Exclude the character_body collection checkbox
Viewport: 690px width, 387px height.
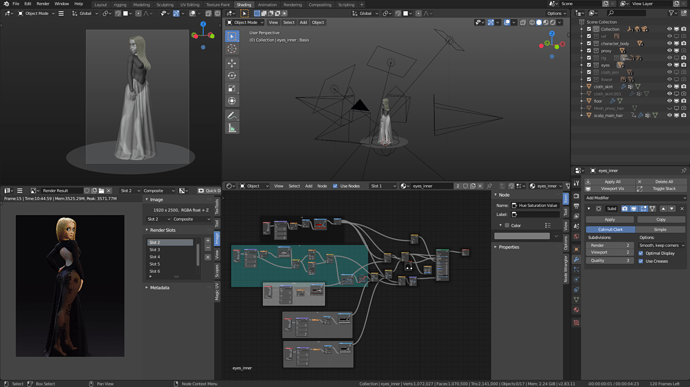point(589,44)
